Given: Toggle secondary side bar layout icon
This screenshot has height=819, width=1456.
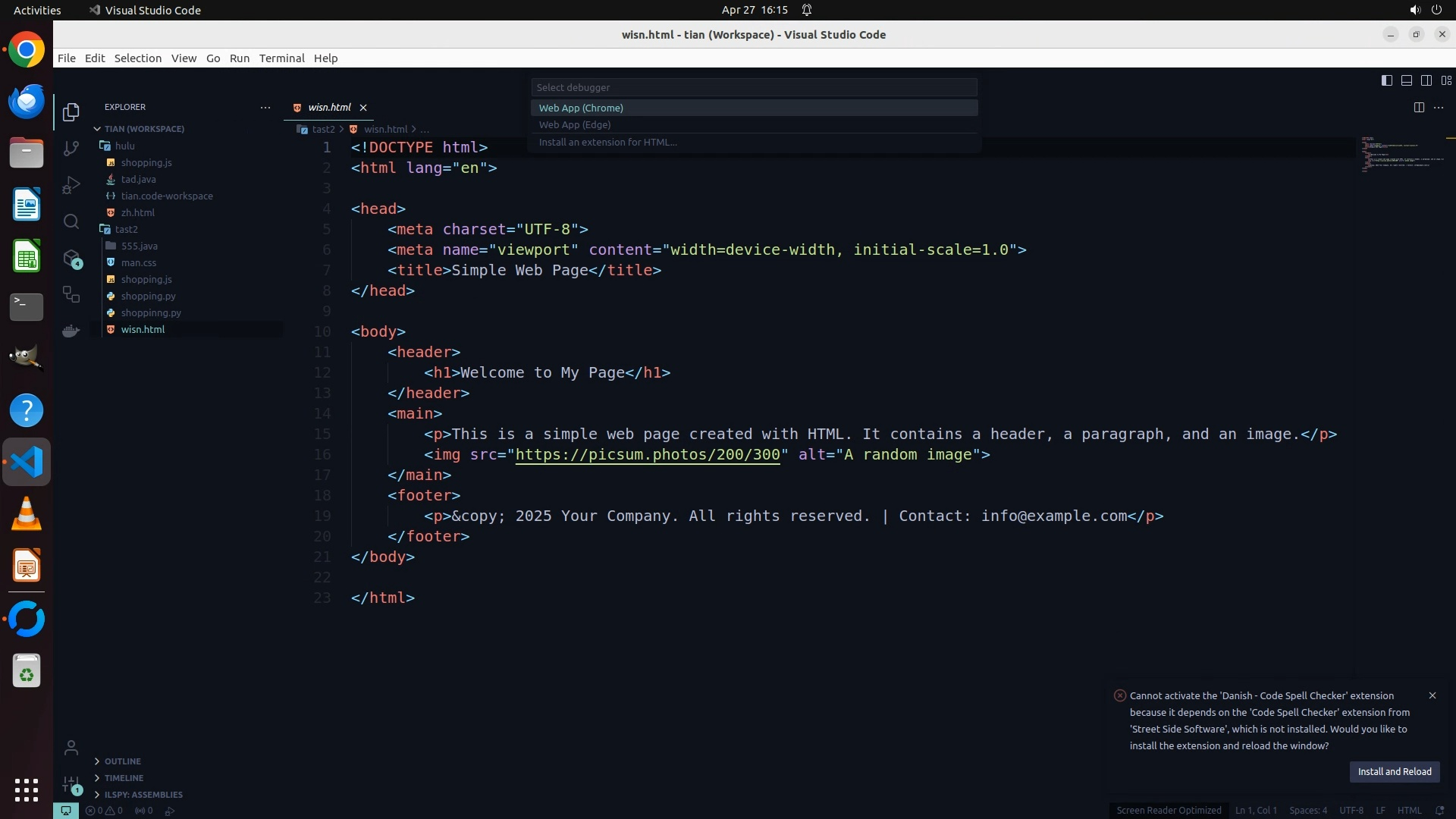Looking at the screenshot, I should click(x=1426, y=80).
